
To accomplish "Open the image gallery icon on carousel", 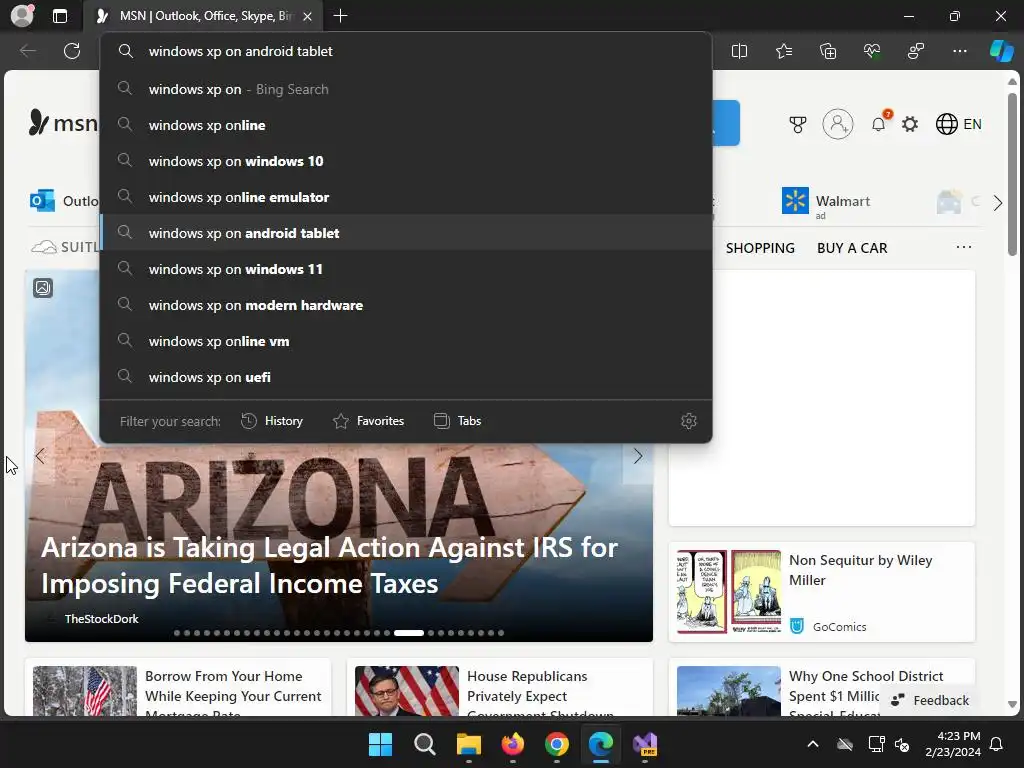I will (43, 288).
